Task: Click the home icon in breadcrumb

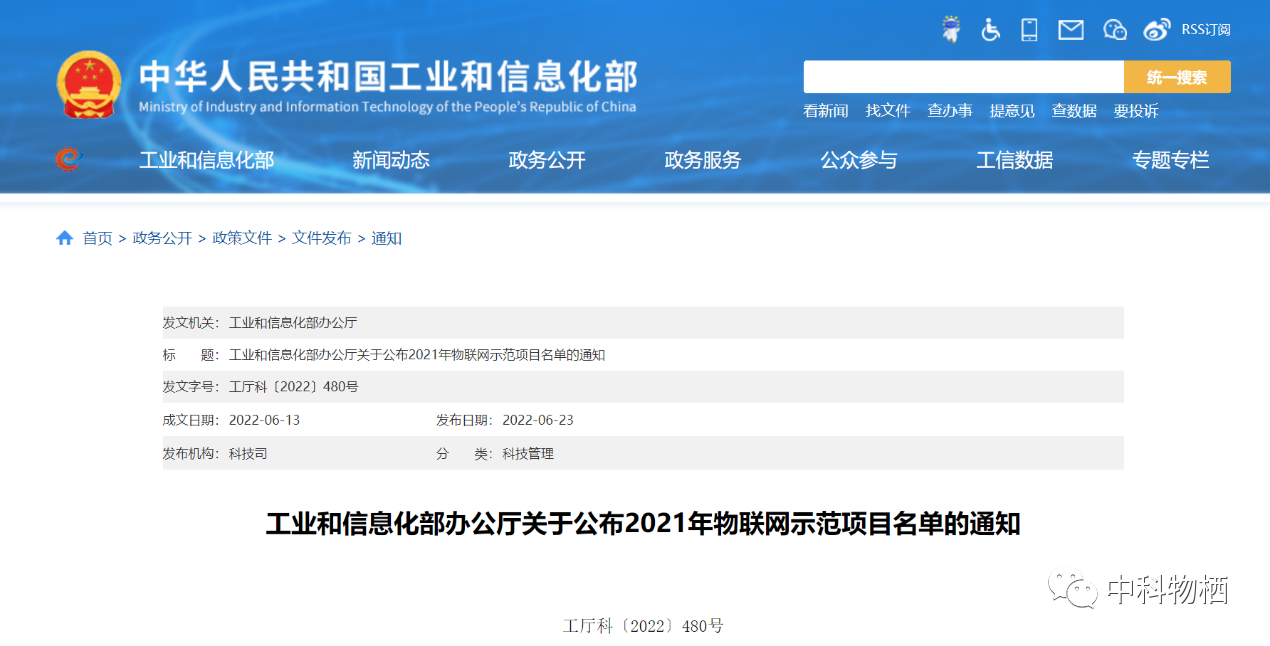Action: pos(65,238)
